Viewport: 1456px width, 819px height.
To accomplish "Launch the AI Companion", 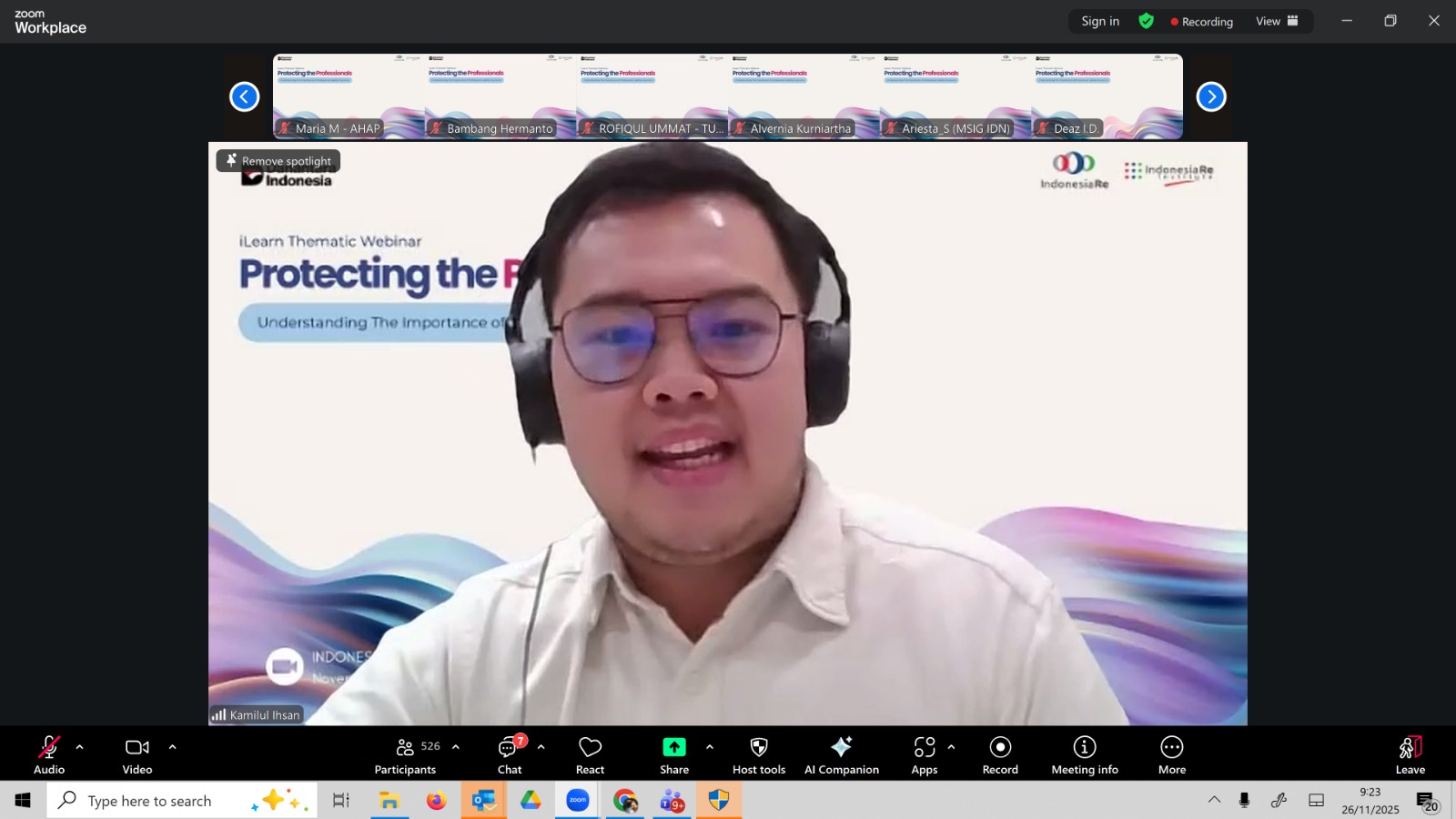I will point(841,755).
